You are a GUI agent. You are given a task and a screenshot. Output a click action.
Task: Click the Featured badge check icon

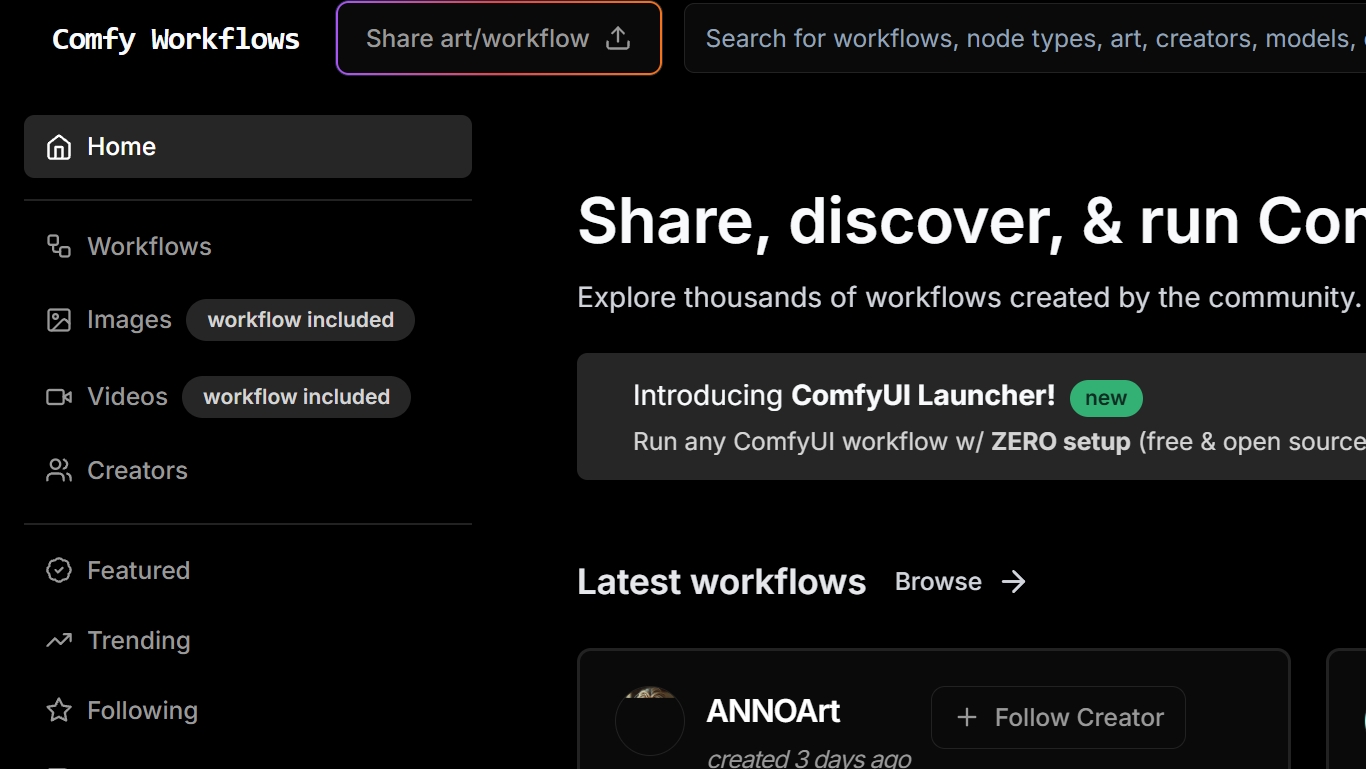point(59,570)
